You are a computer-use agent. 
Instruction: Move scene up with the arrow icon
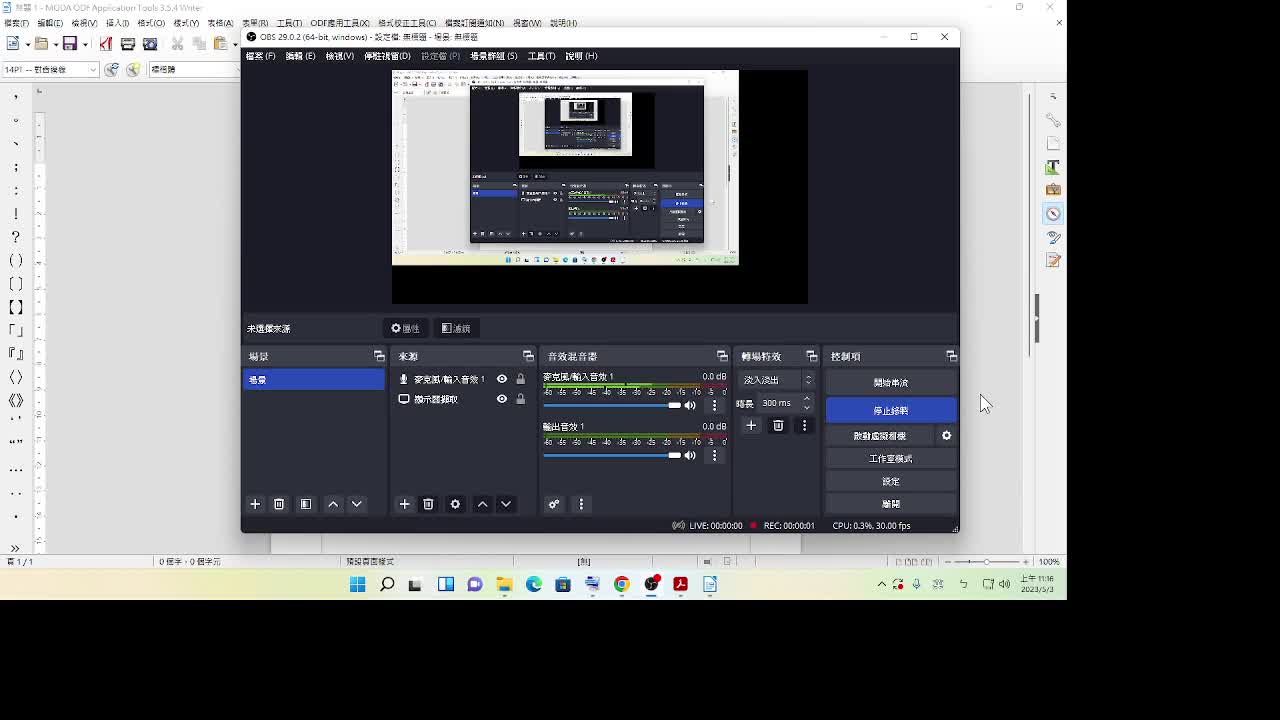[x=333, y=504]
